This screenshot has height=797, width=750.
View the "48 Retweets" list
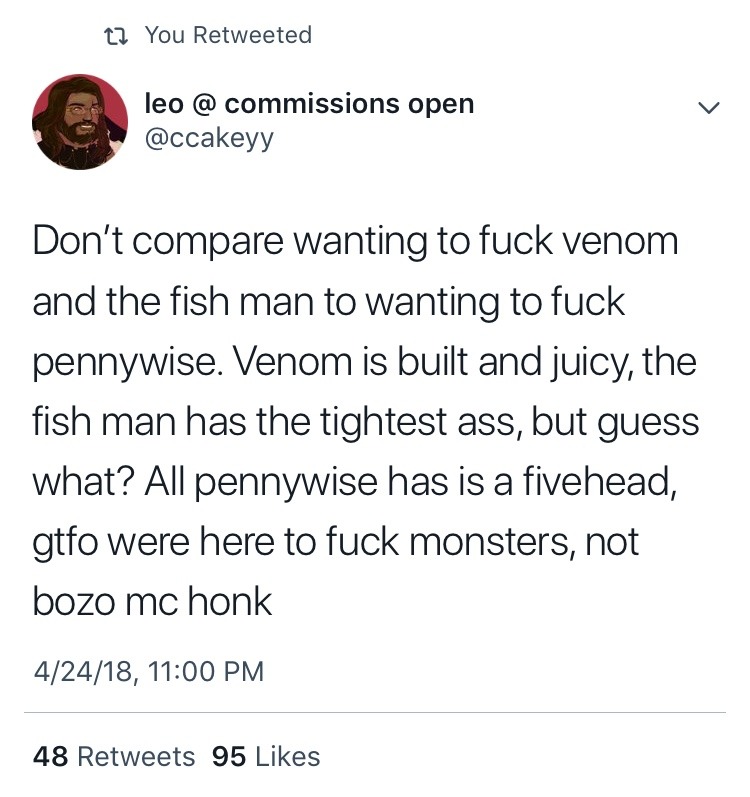click(114, 757)
